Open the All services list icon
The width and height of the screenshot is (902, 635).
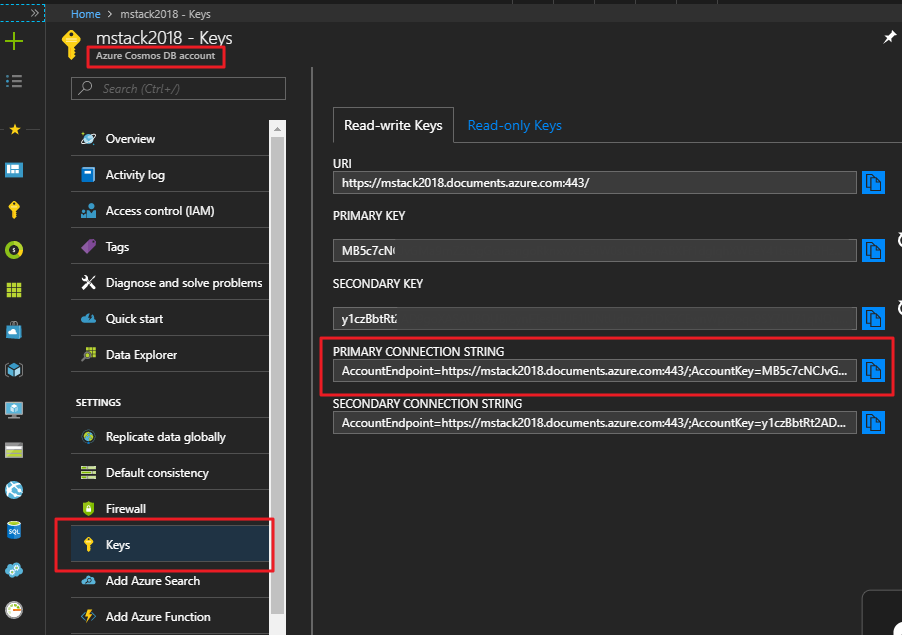point(14,81)
